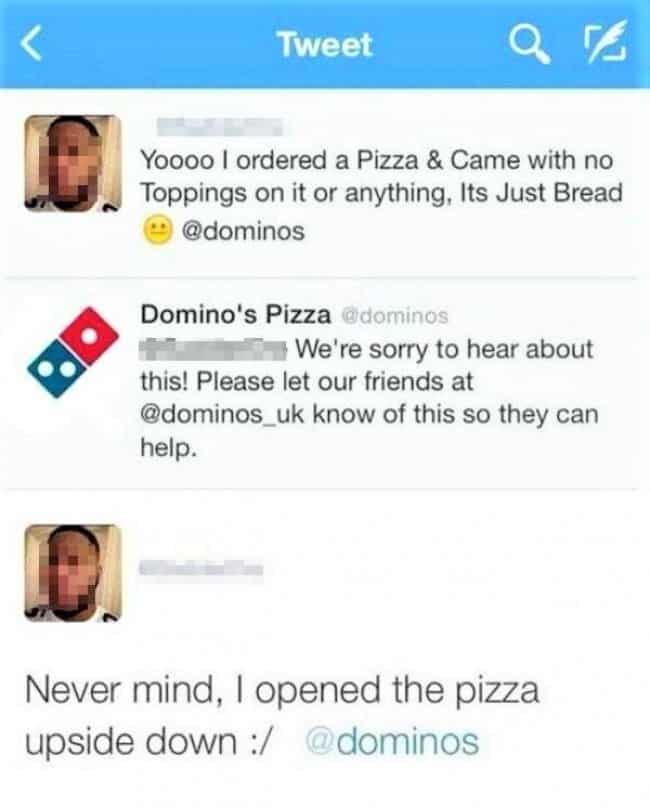This screenshot has width=650, height=807.
Task: Select the Tweet title in the header
Action: pyautogui.click(x=325, y=45)
